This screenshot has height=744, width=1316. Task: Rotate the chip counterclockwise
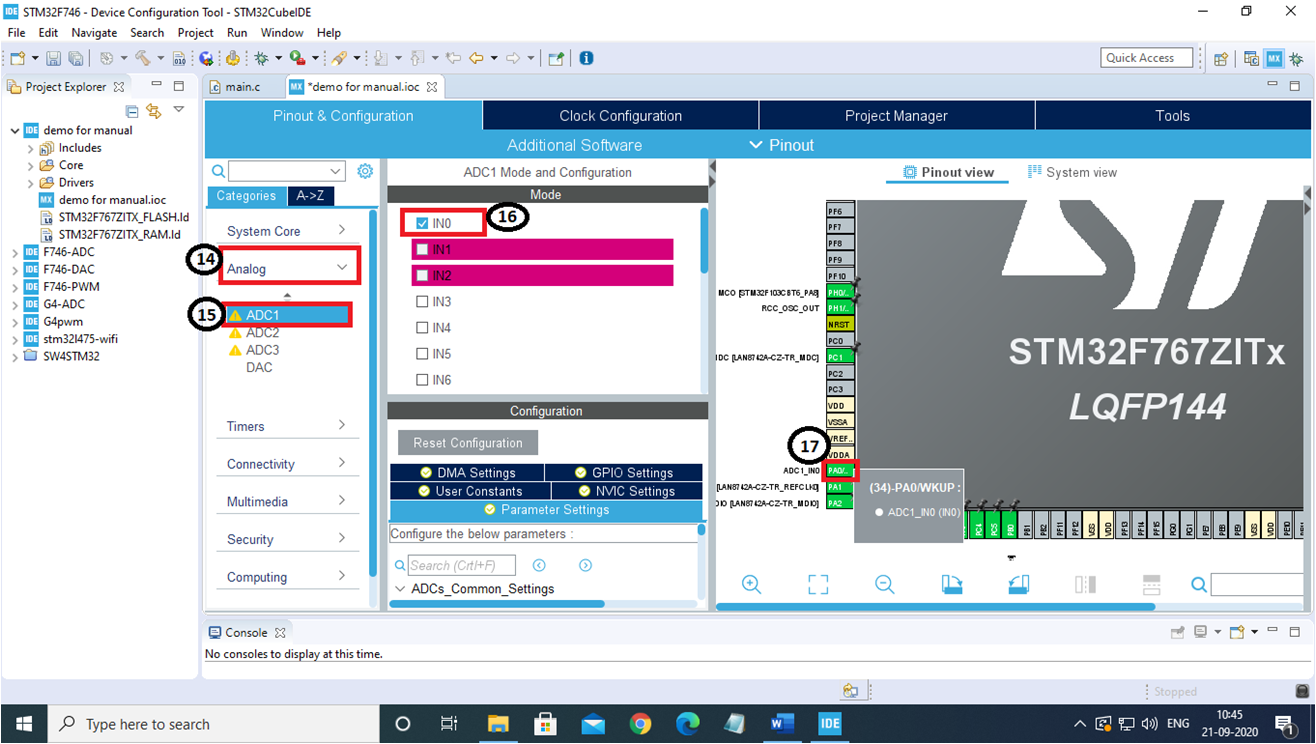1018,584
